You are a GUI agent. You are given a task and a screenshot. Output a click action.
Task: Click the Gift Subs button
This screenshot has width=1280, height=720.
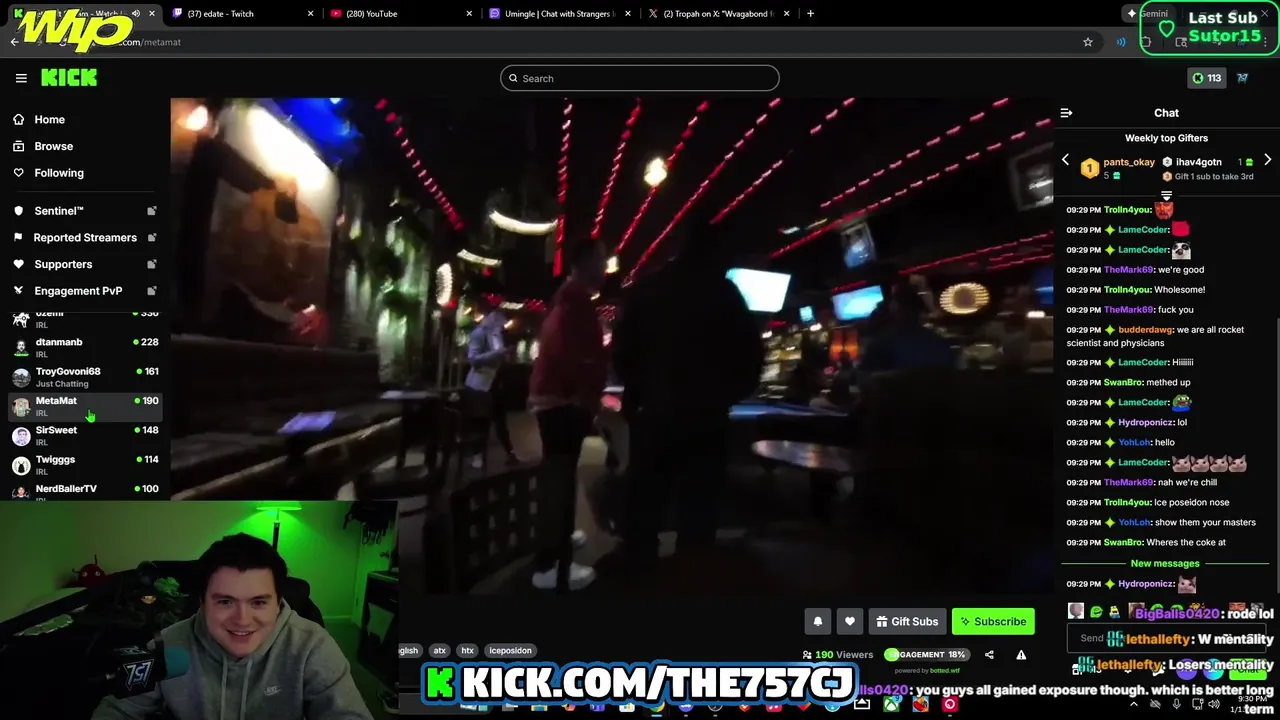coord(907,621)
